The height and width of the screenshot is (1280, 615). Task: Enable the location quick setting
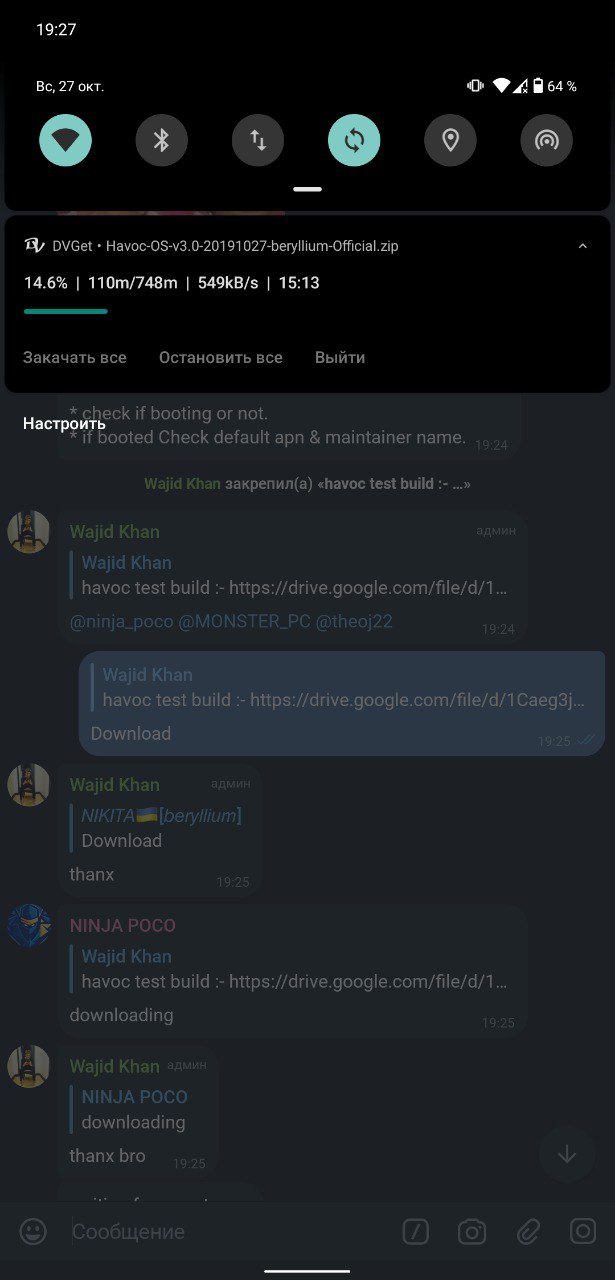tap(450, 140)
